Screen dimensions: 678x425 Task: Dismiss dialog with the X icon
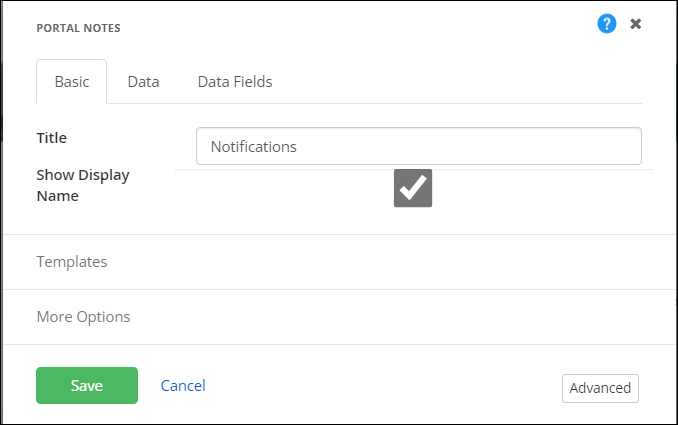pyautogui.click(x=636, y=24)
